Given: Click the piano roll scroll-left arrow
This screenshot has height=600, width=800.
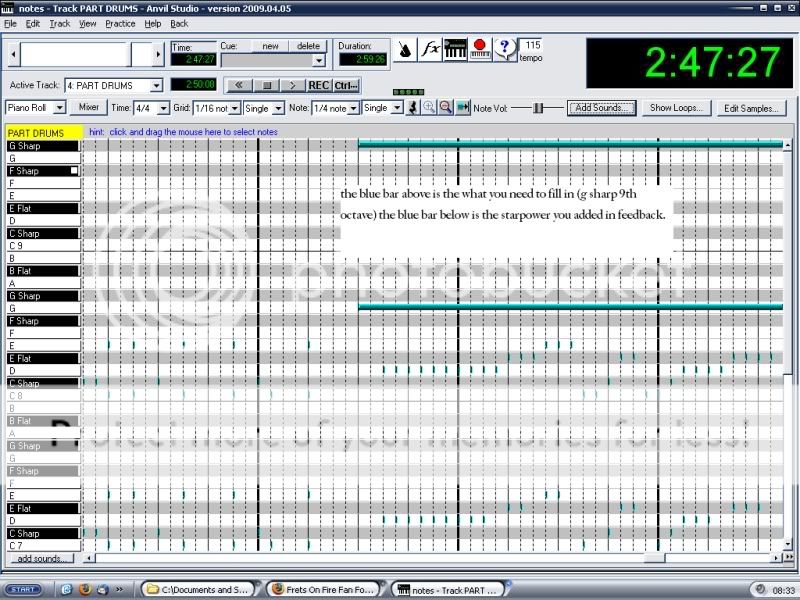Looking at the screenshot, I should coord(89,558).
